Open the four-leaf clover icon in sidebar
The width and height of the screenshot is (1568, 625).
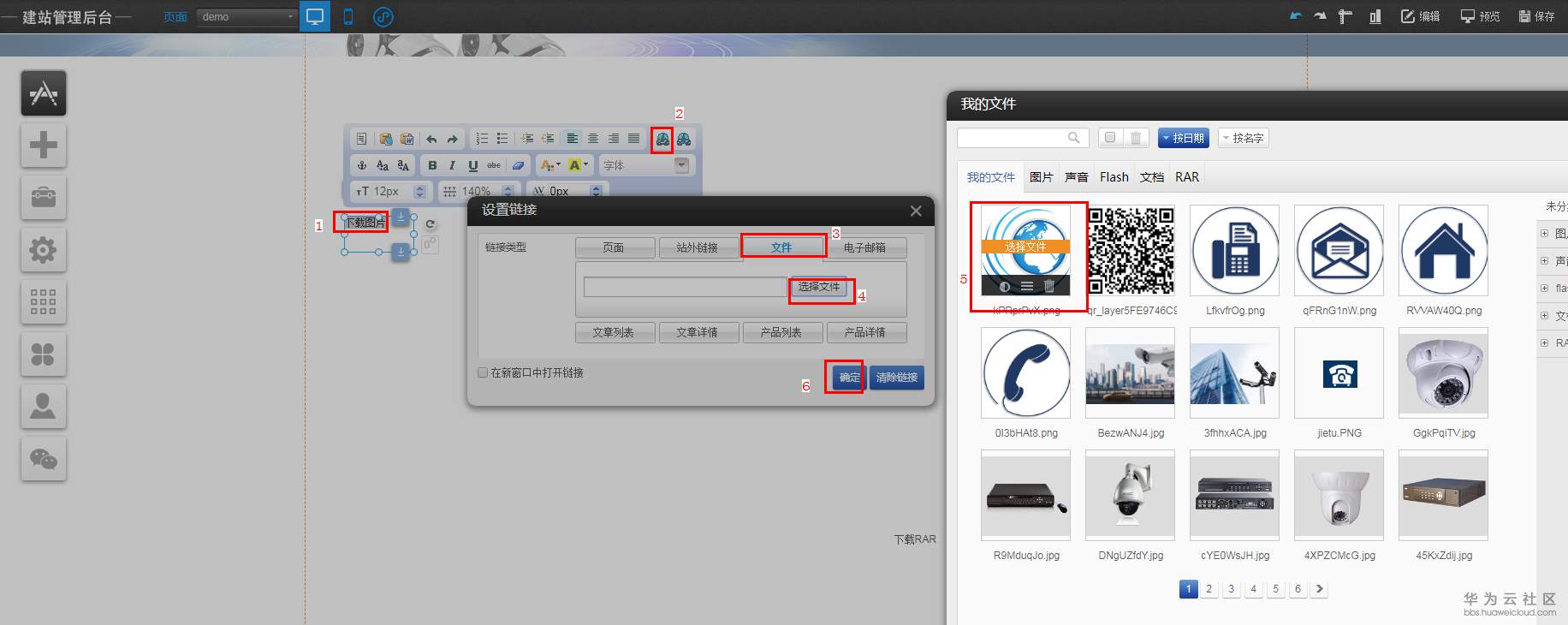click(x=44, y=354)
